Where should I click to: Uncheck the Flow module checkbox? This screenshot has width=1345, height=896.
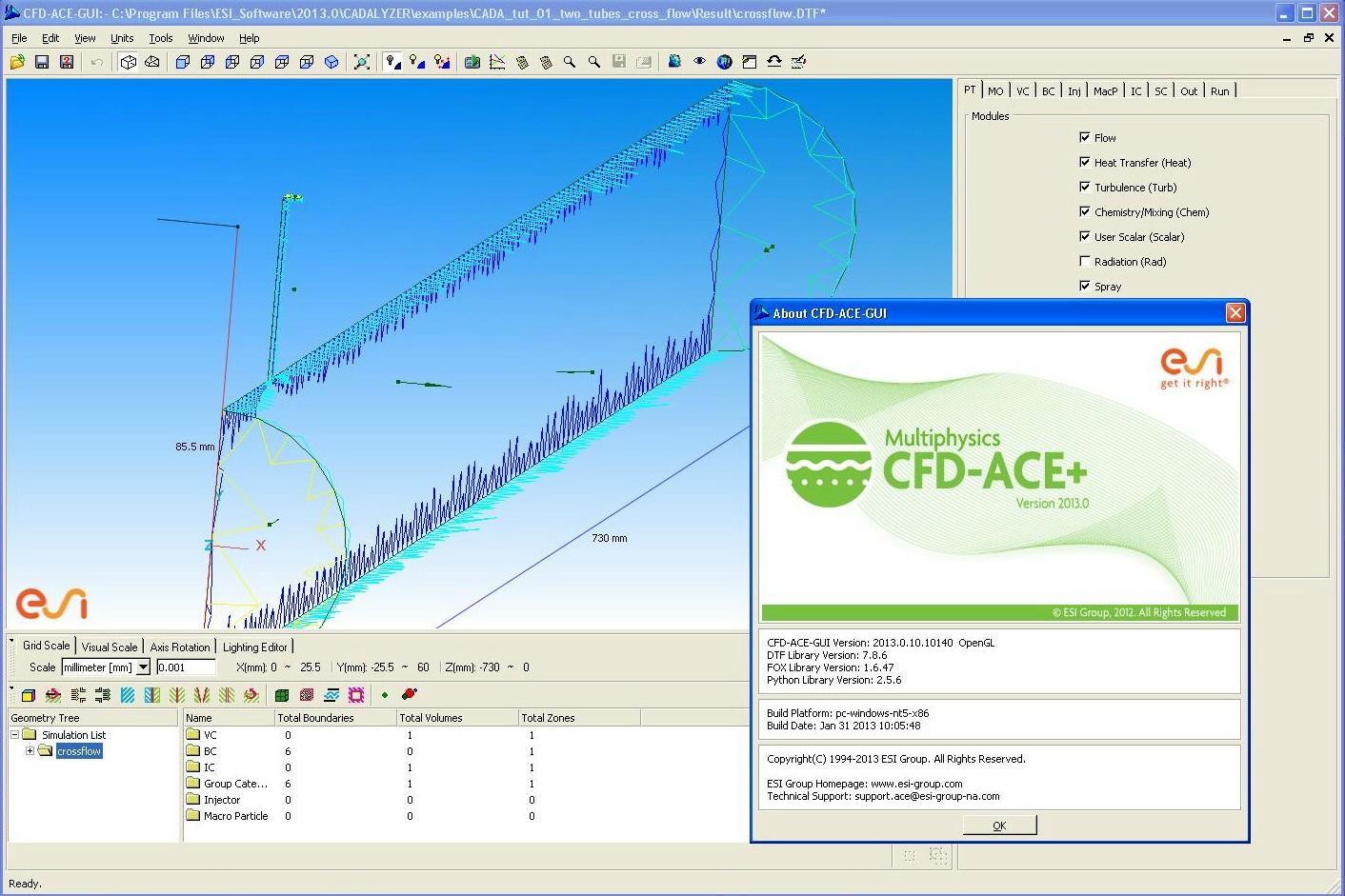[x=1084, y=137]
